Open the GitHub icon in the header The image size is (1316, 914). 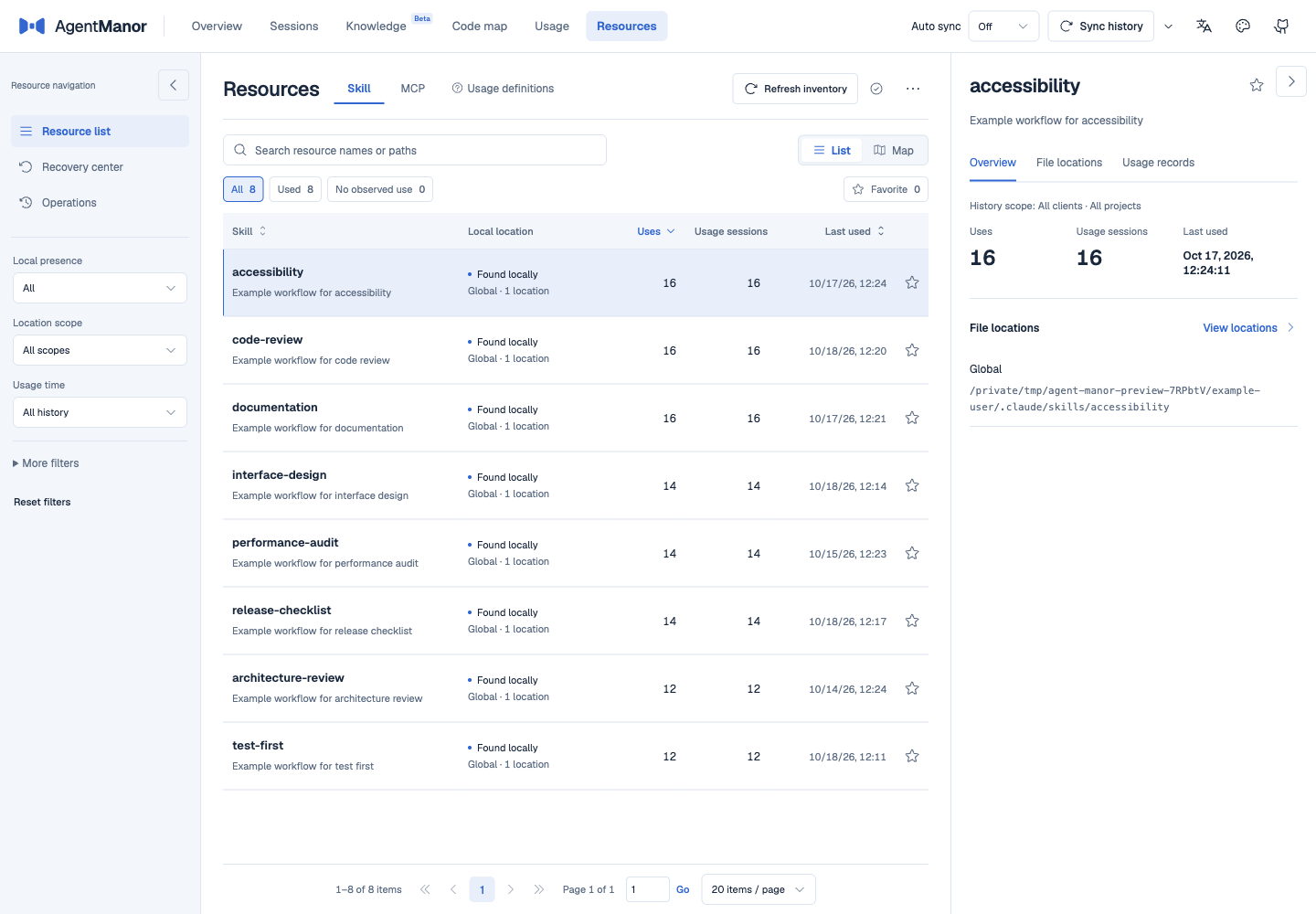[x=1281, y=27]
